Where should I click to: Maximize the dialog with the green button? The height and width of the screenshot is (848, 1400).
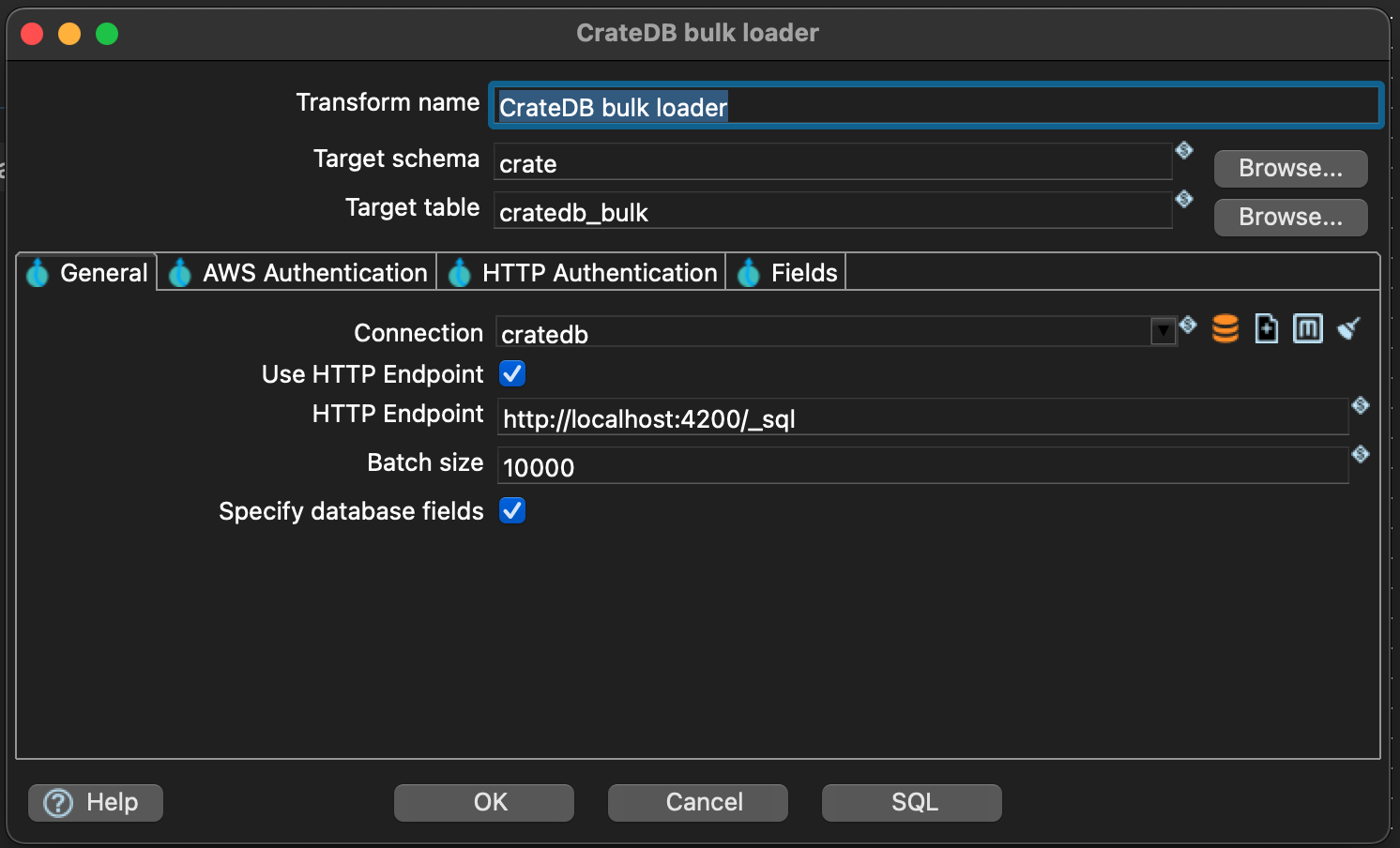pos(107,34)
